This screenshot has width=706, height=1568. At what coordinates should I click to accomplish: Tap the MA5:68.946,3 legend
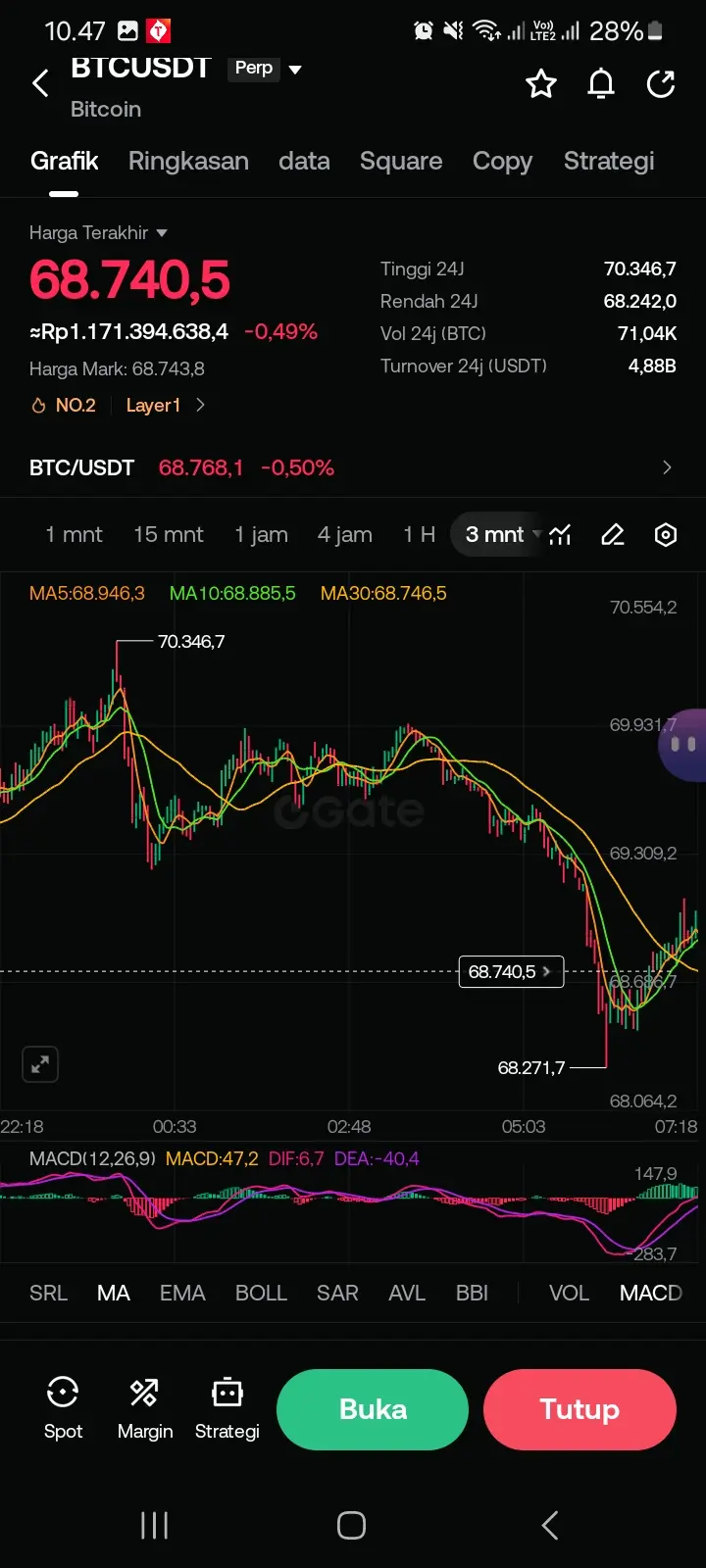[x=87, y=593]
